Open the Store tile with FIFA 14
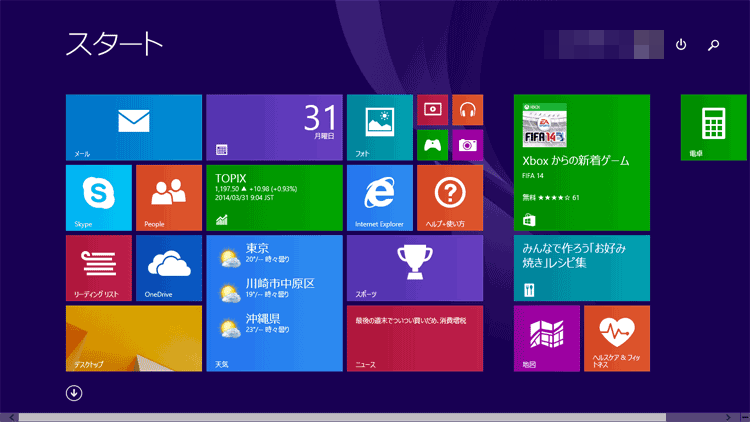The width and height of the screenshot is (750, 422). pyautogui.click(x=582, y=163)
